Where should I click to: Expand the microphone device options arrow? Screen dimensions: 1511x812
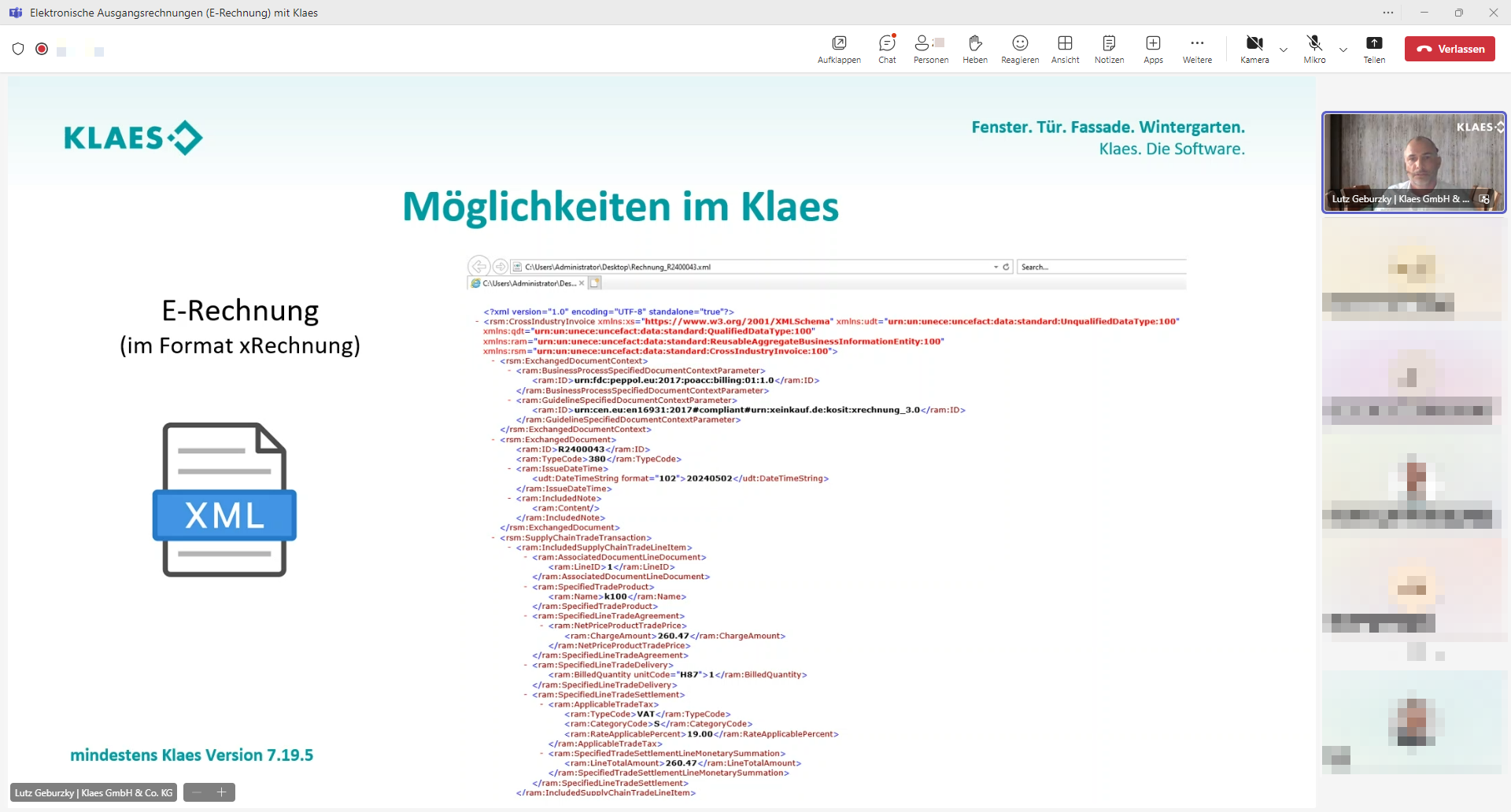pyautogui.click(x=1343, y=50)
